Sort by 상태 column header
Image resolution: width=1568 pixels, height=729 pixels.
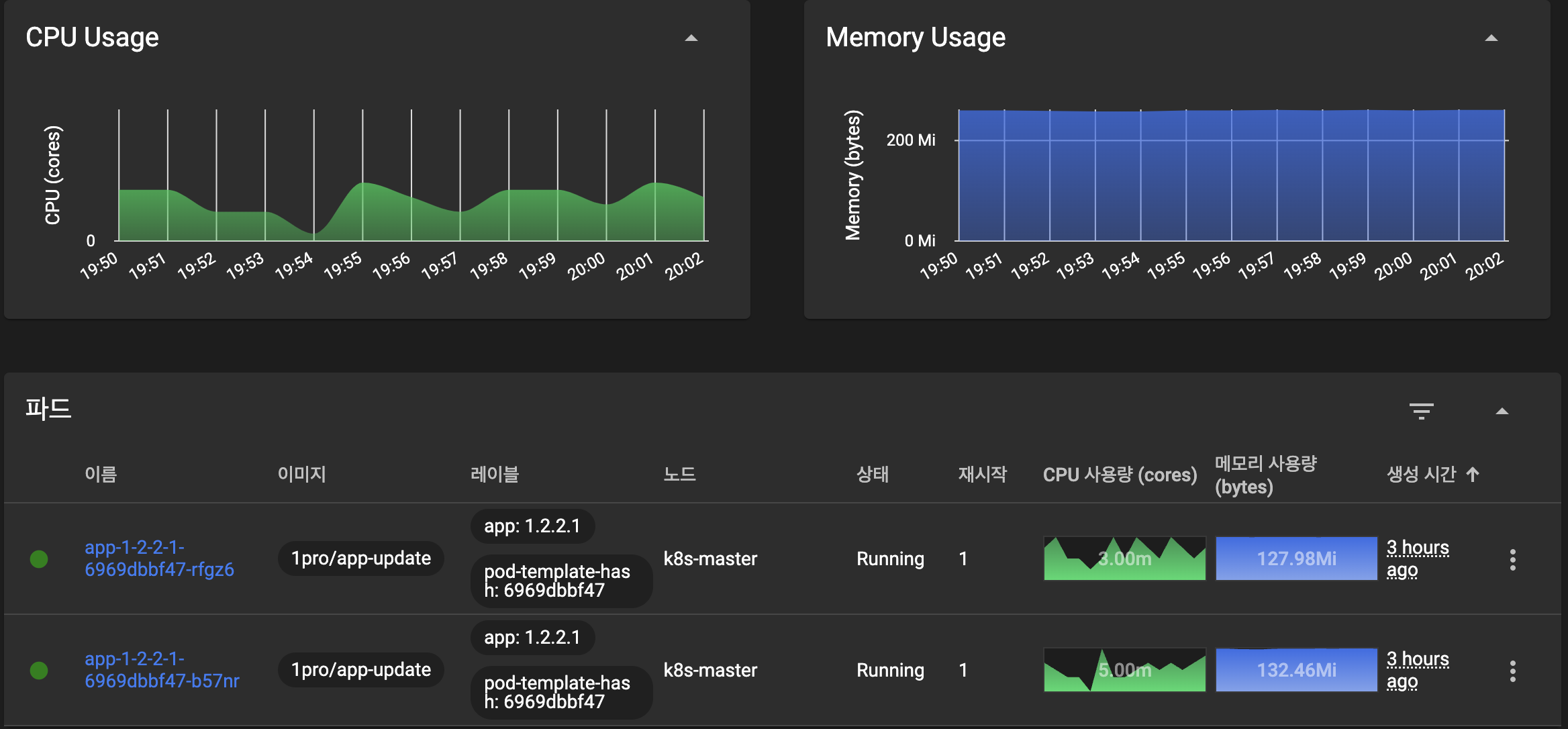click(x=872, y=475)
